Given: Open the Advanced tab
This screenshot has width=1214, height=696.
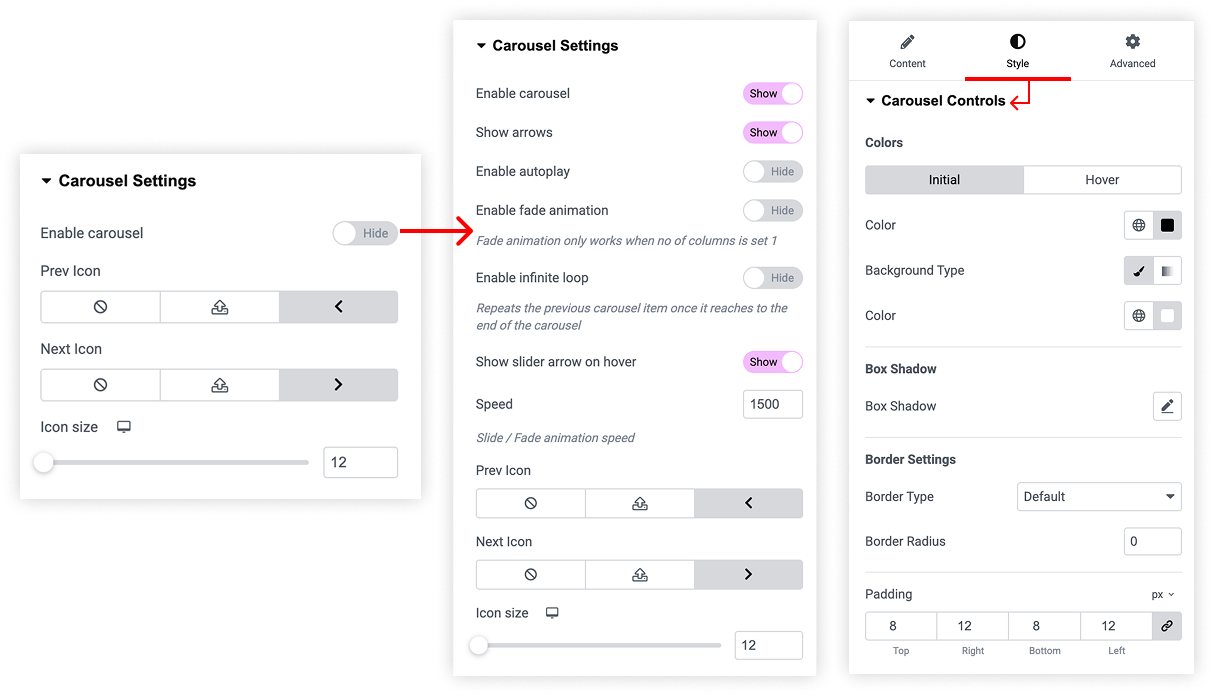Looking at the screenshot, I should coord(1132,51).
